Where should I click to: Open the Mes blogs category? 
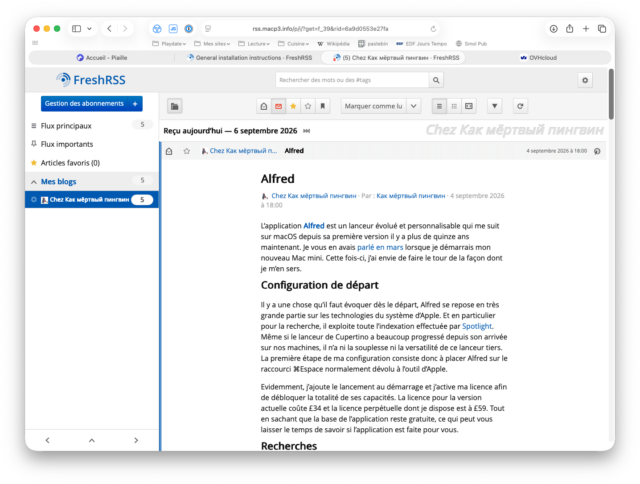pyautogui.click(x=58, y=182)
